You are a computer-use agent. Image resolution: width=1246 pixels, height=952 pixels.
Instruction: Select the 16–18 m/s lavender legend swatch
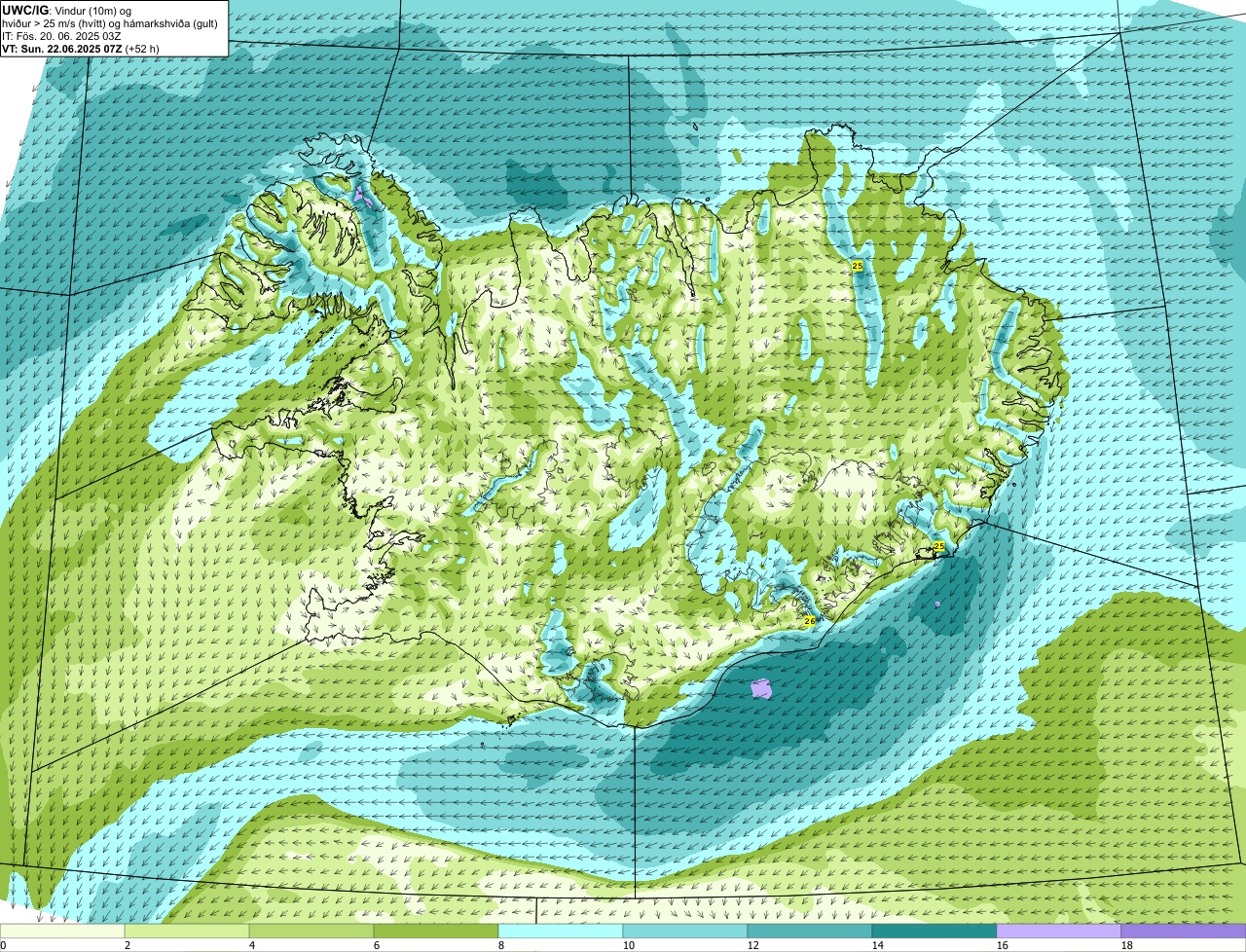(x=1059, y=931)
